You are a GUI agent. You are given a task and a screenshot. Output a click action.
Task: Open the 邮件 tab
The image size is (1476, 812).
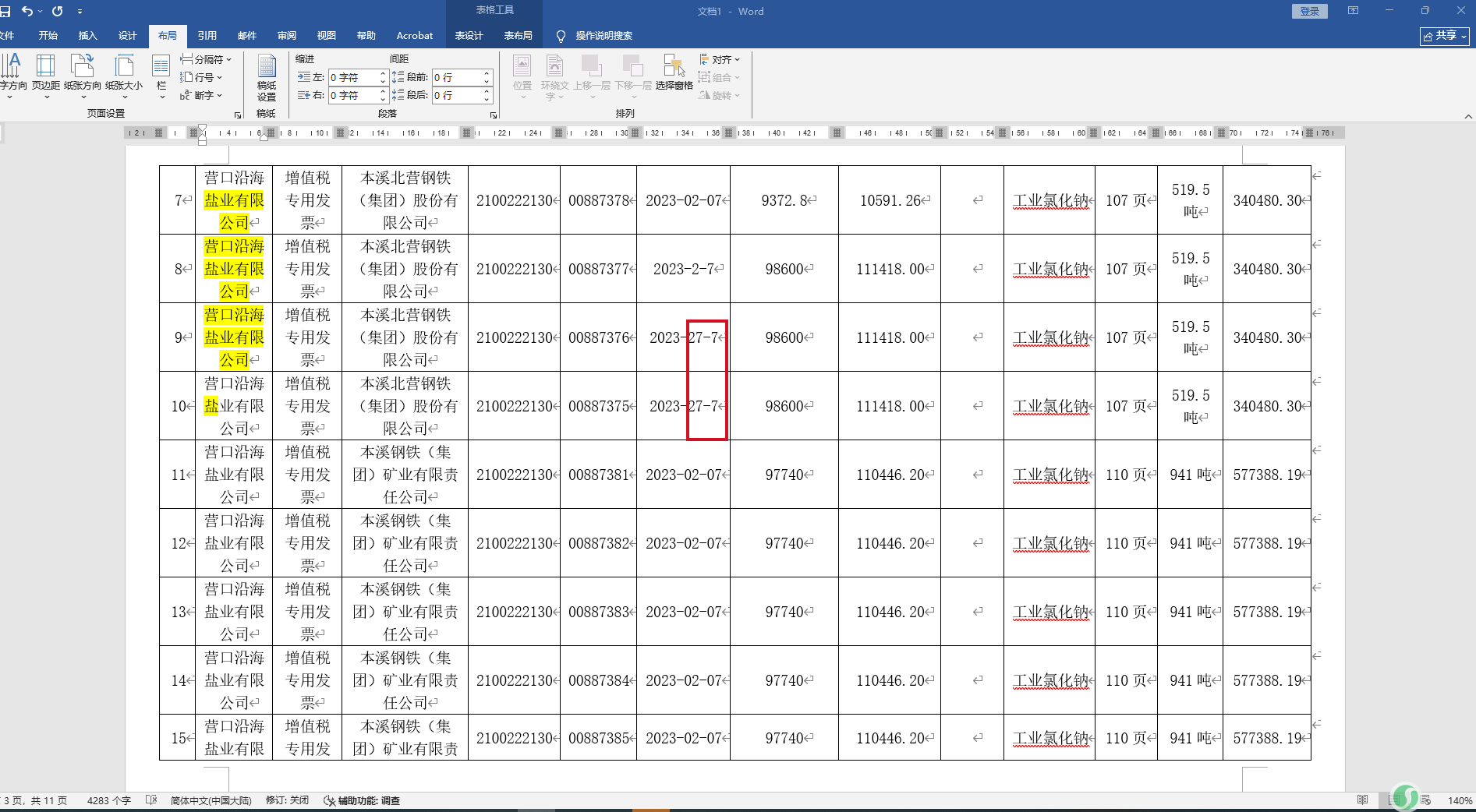click(247, 36)
